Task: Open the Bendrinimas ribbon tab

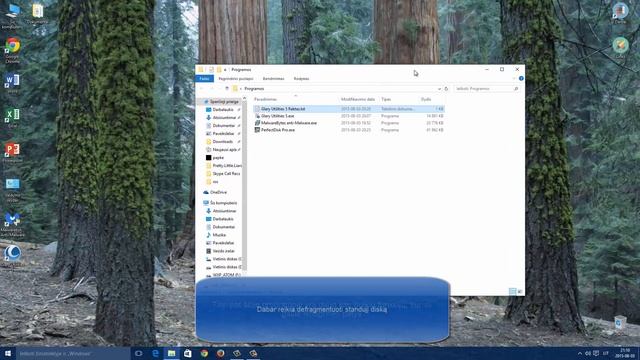Action: click(273, 78)
